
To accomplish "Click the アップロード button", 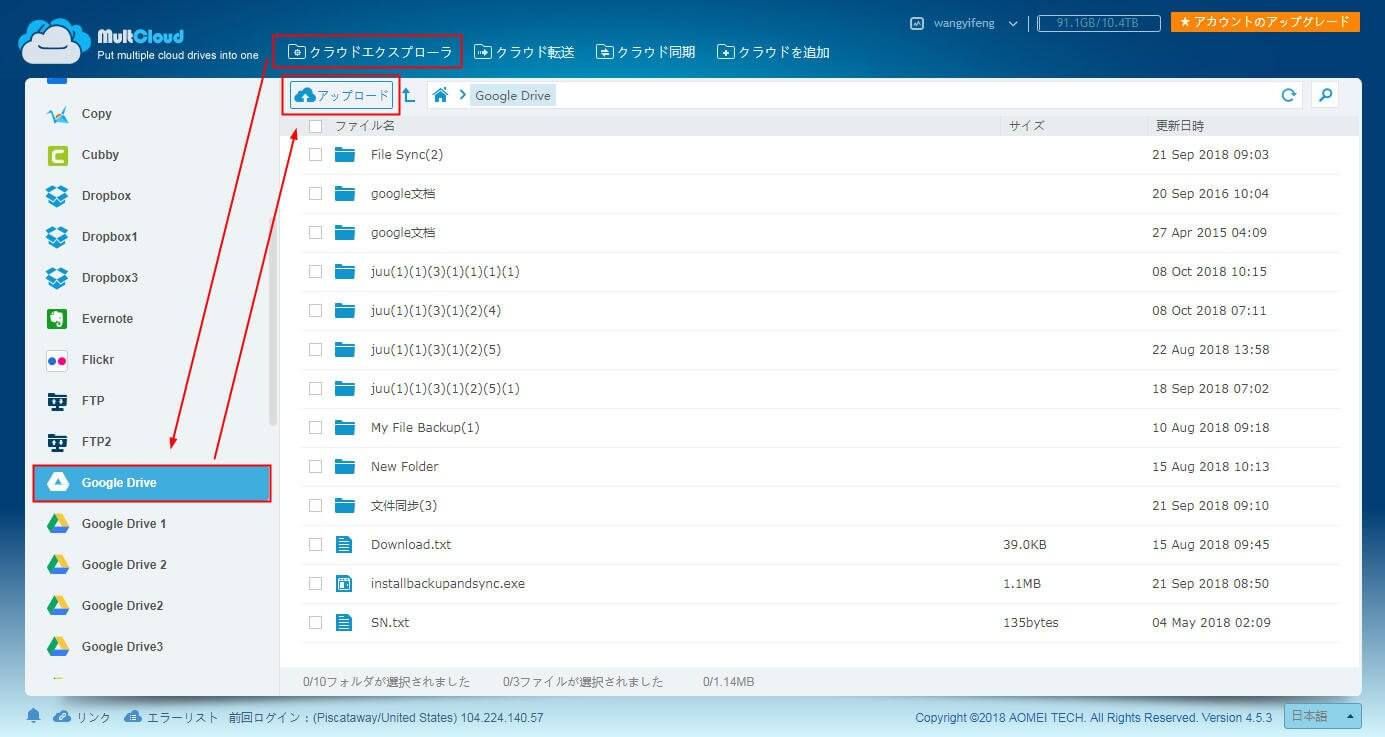I will [342, 95].
